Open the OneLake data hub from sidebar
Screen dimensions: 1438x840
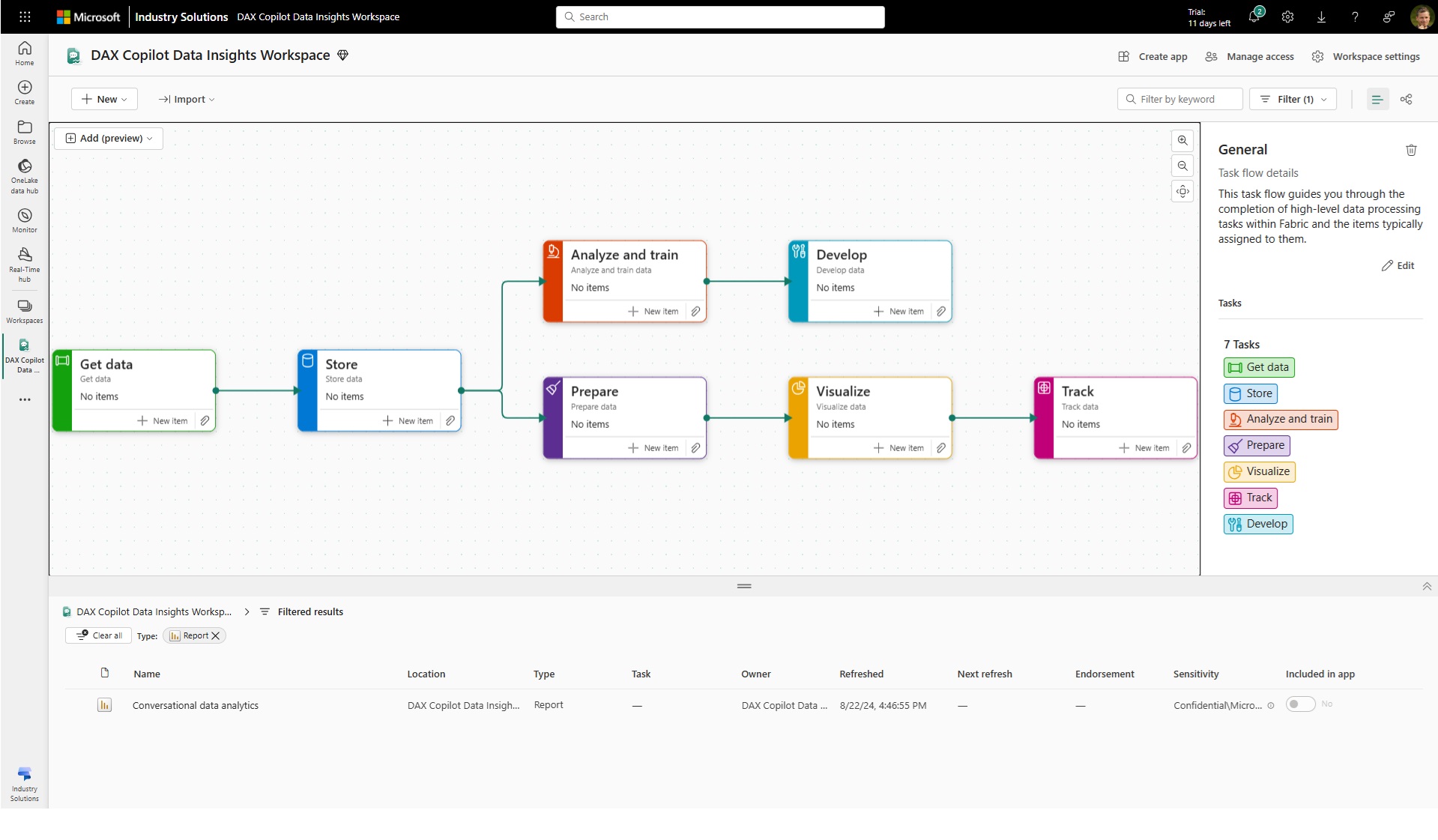(x=24, y=175)
